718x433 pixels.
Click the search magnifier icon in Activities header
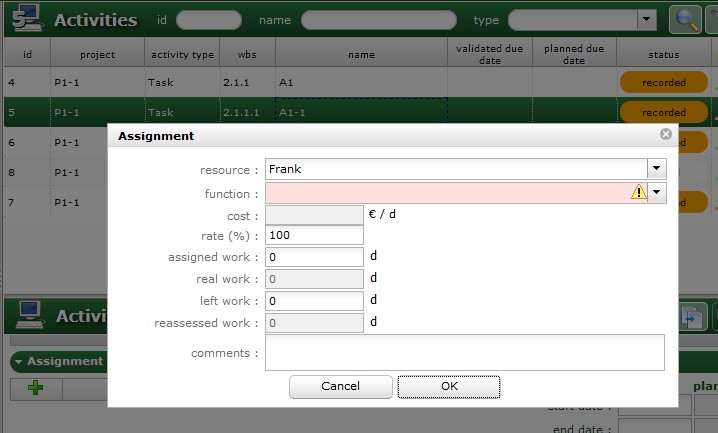(x=685, y=20)
